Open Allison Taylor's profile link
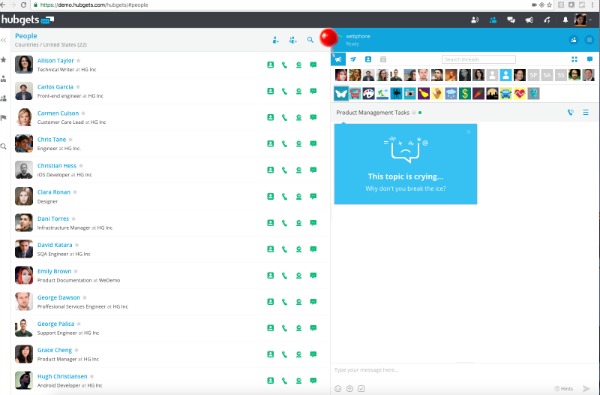The height and width of the screenshot is (395, 600). 55,60
